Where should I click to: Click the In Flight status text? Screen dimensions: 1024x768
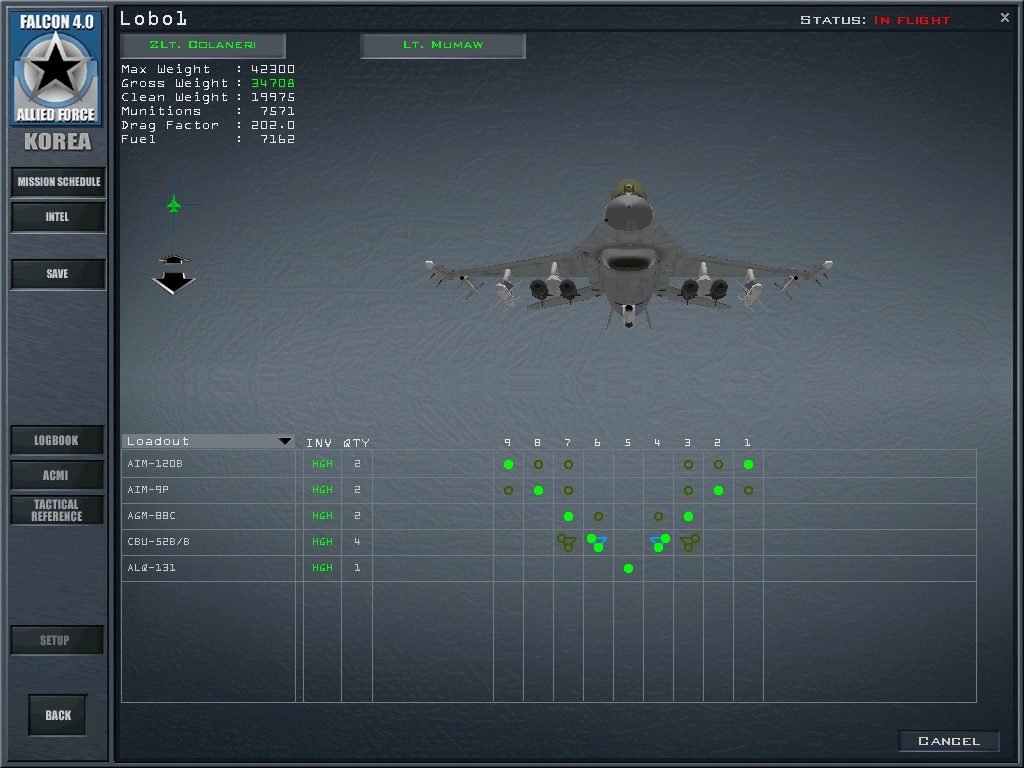pos(912,20)
